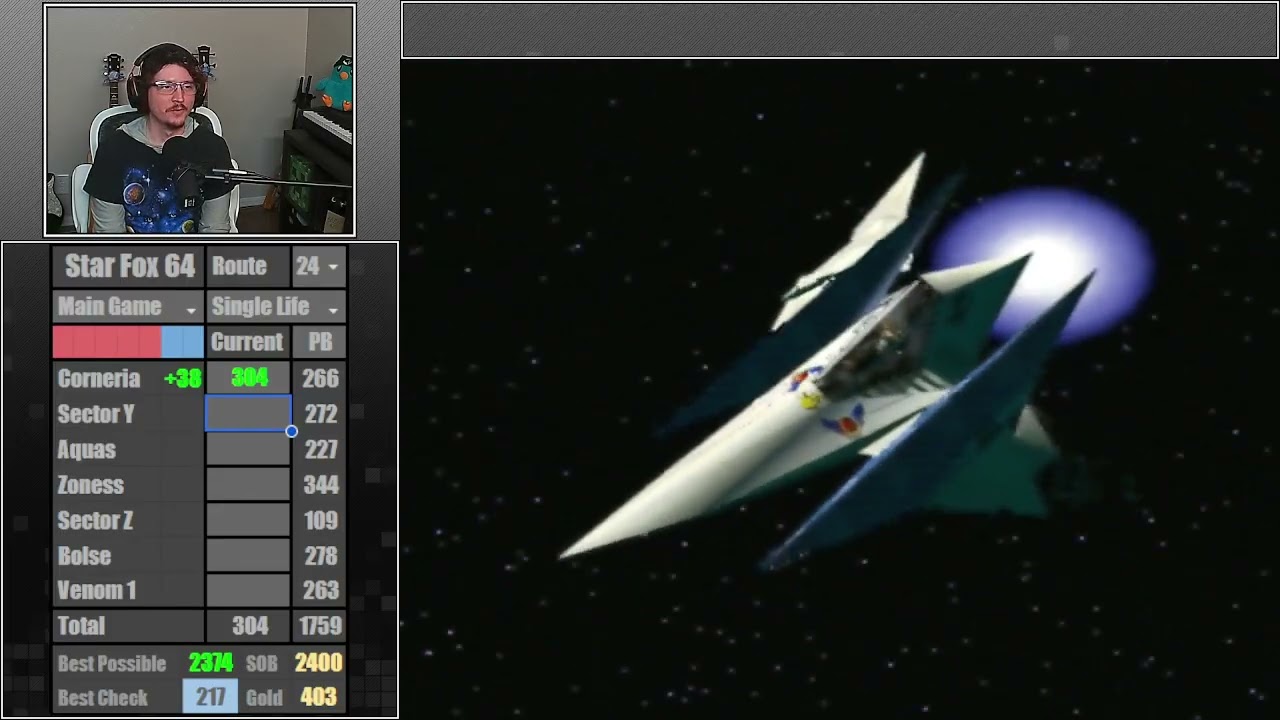Screen dimensions: 1280x720
Task: Click the Zoness level name
Action: 90,485
